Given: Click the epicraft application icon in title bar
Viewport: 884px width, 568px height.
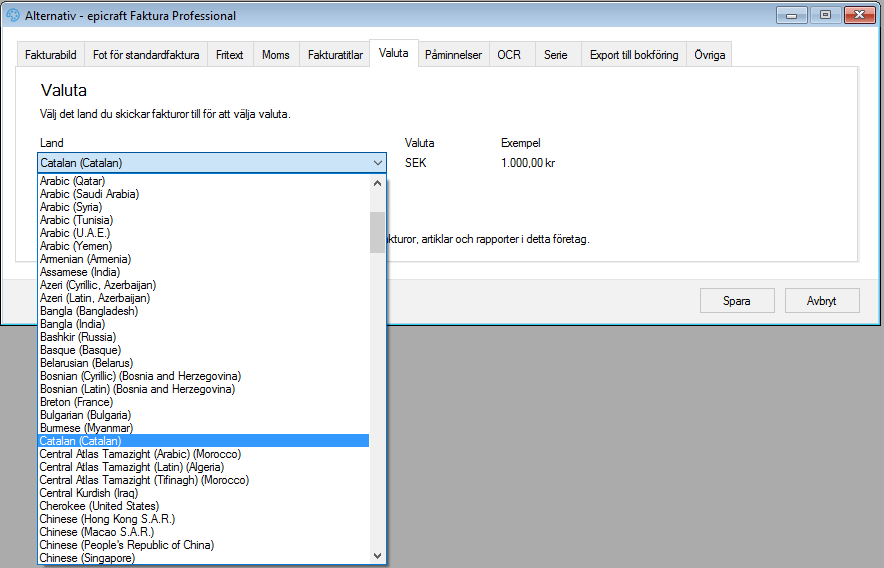Looking at the screenshot, I should (13, 16).
